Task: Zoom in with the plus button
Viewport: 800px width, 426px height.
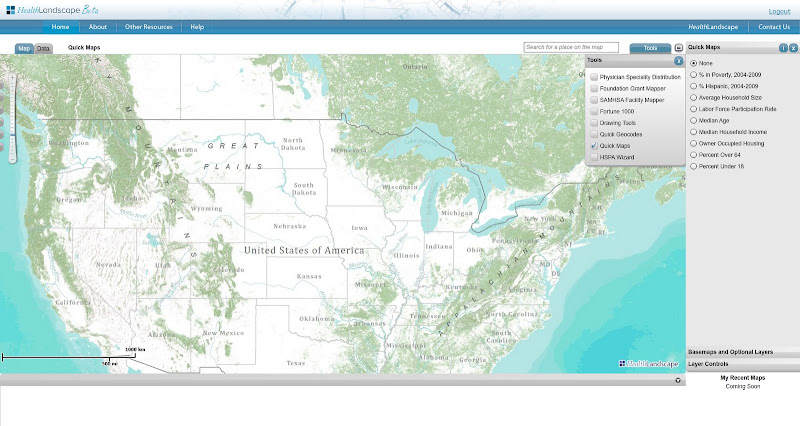Action: tap(12, 78)
